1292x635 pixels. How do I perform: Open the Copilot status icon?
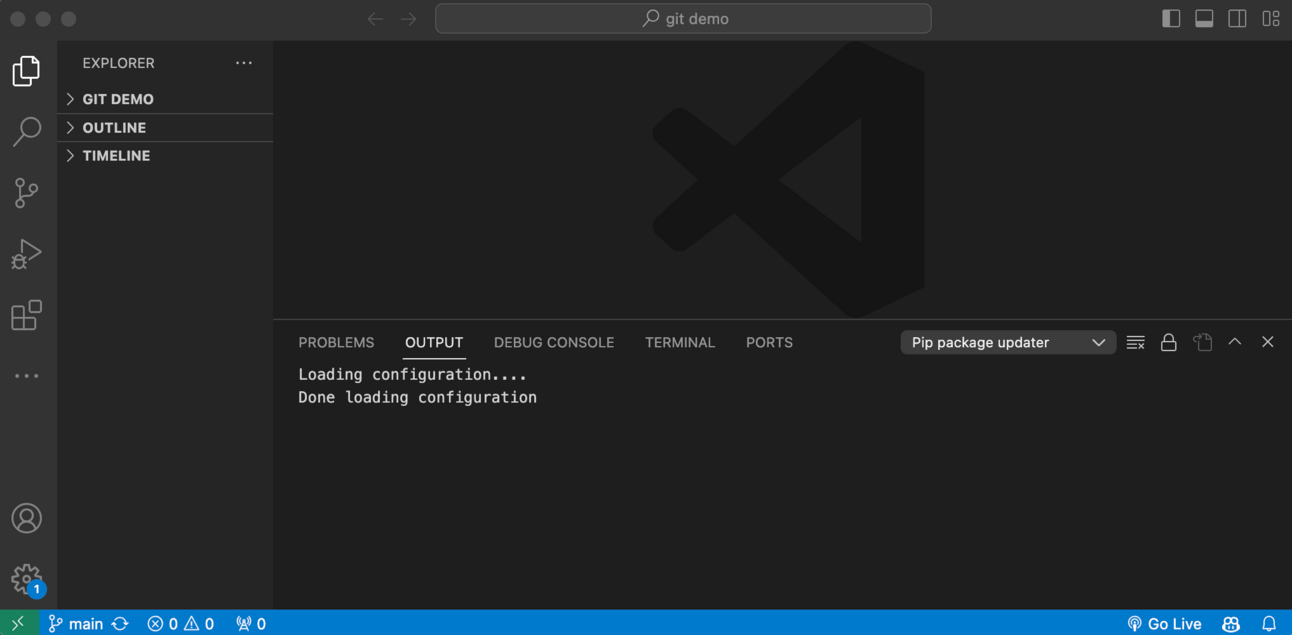(x=1231, y=623)
